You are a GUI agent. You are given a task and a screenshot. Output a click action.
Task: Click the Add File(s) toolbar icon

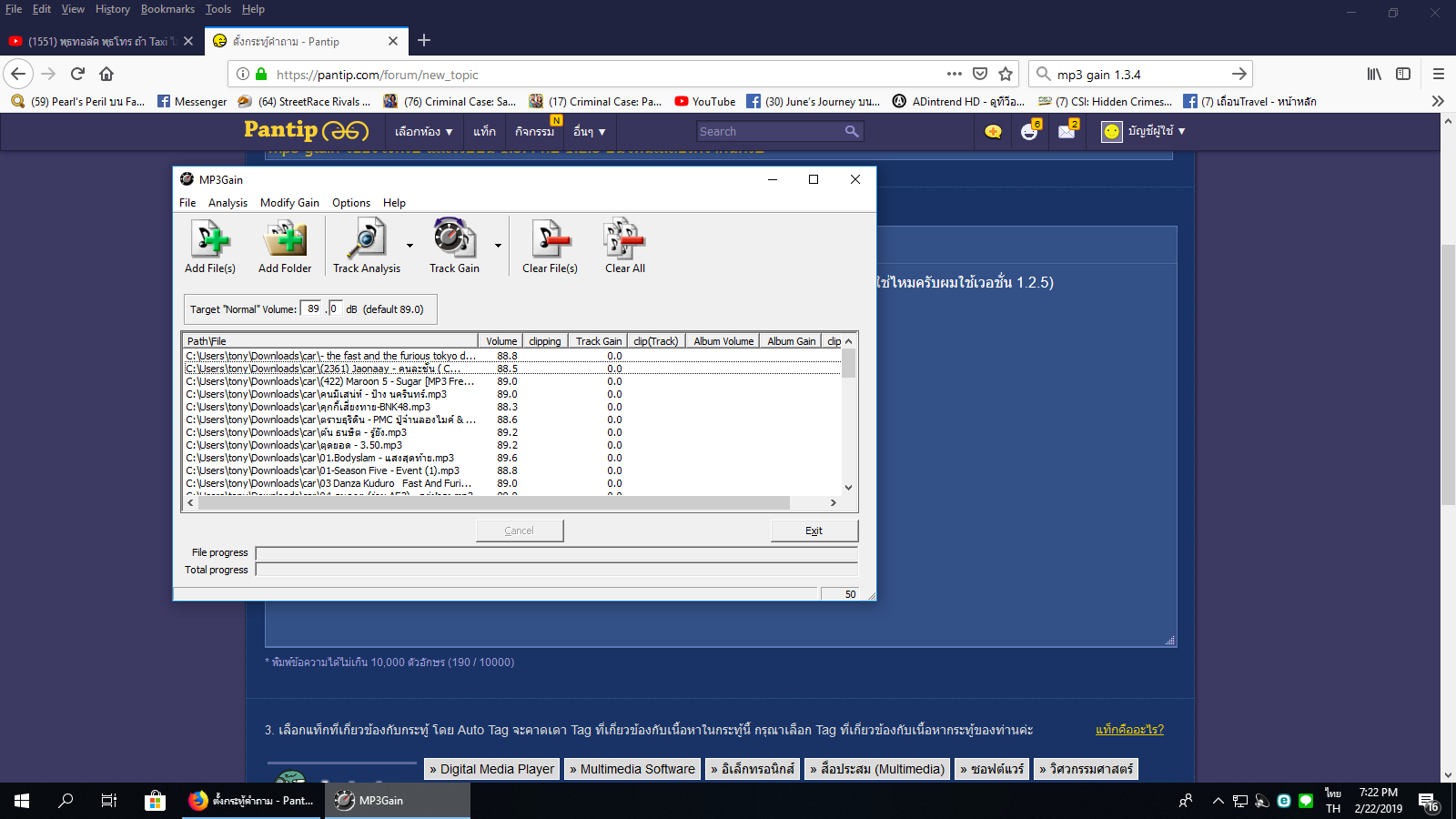(210, 247)
